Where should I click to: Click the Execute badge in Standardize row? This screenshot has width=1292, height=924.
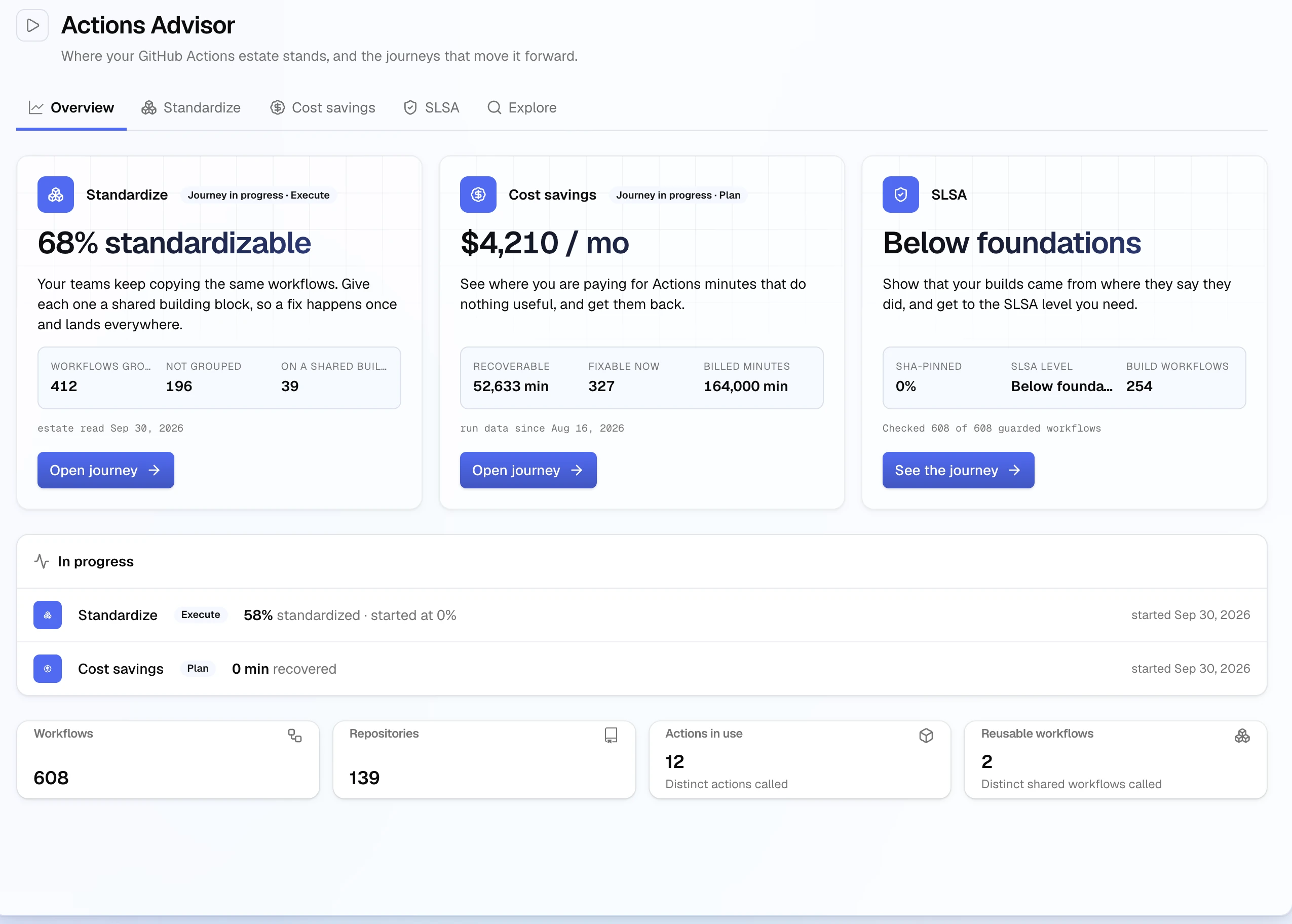(201, 614)
